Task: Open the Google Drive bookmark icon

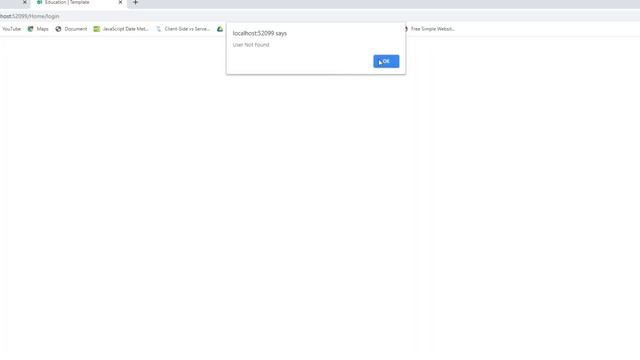Action: pos(220,29)
